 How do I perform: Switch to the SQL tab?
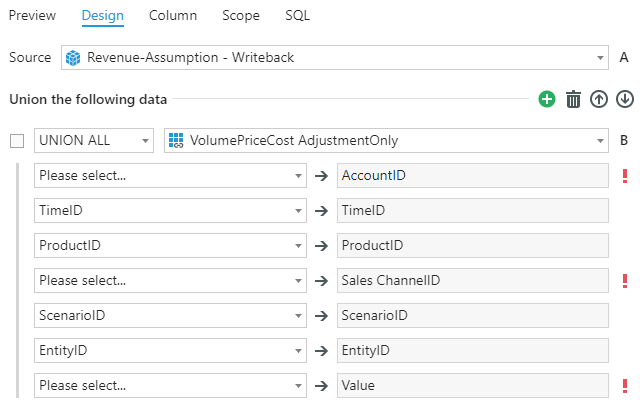(x=297, y=16)
